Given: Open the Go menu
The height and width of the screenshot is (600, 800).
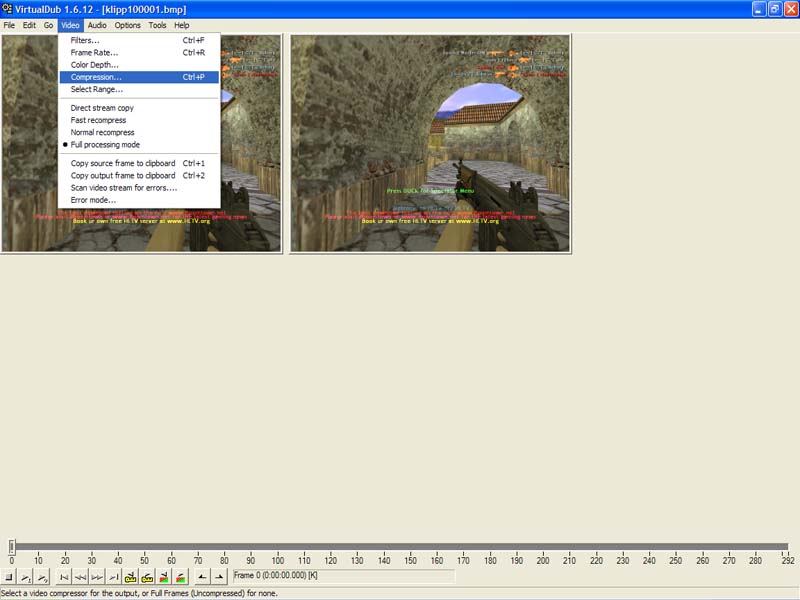Looking at the screenshot, I should (x=48, y=25).
